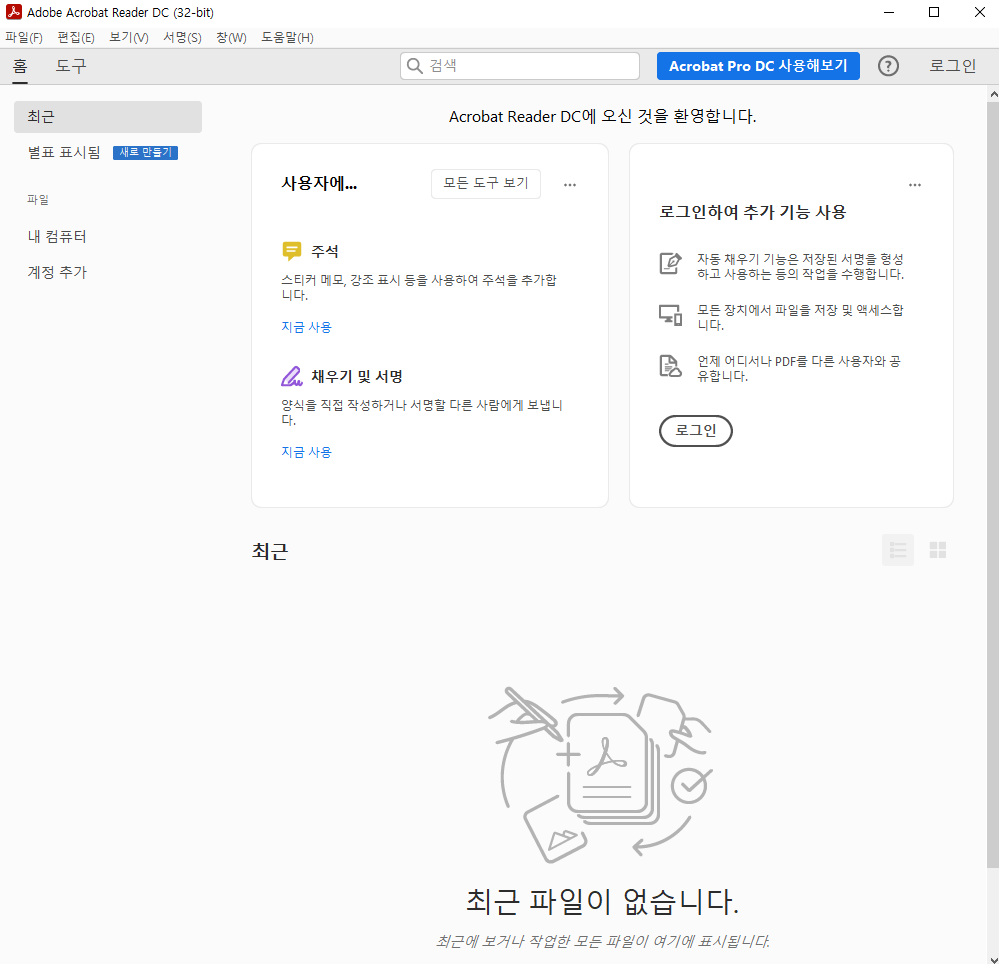Viewport: 999px width, 964px height.
Task: Click the 검색 input field
Action: pos(520,66)
